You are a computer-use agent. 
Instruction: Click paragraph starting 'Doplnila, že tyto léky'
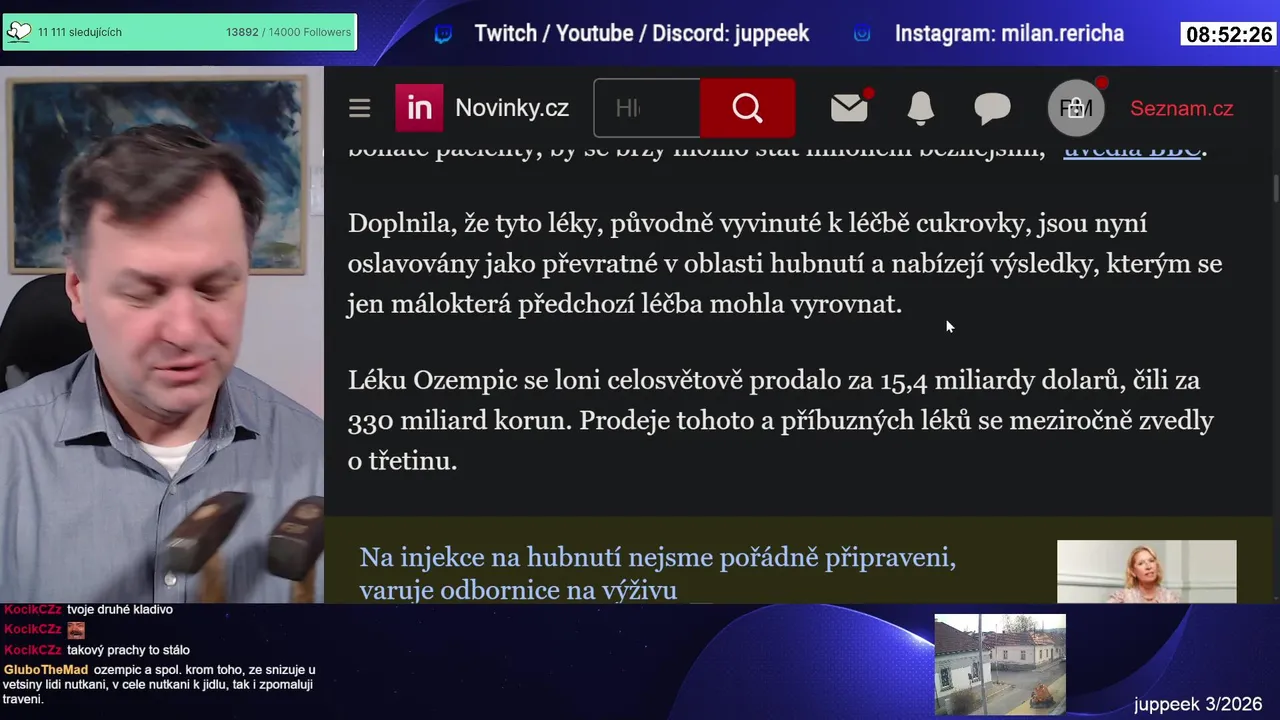[x=785, y=263]
